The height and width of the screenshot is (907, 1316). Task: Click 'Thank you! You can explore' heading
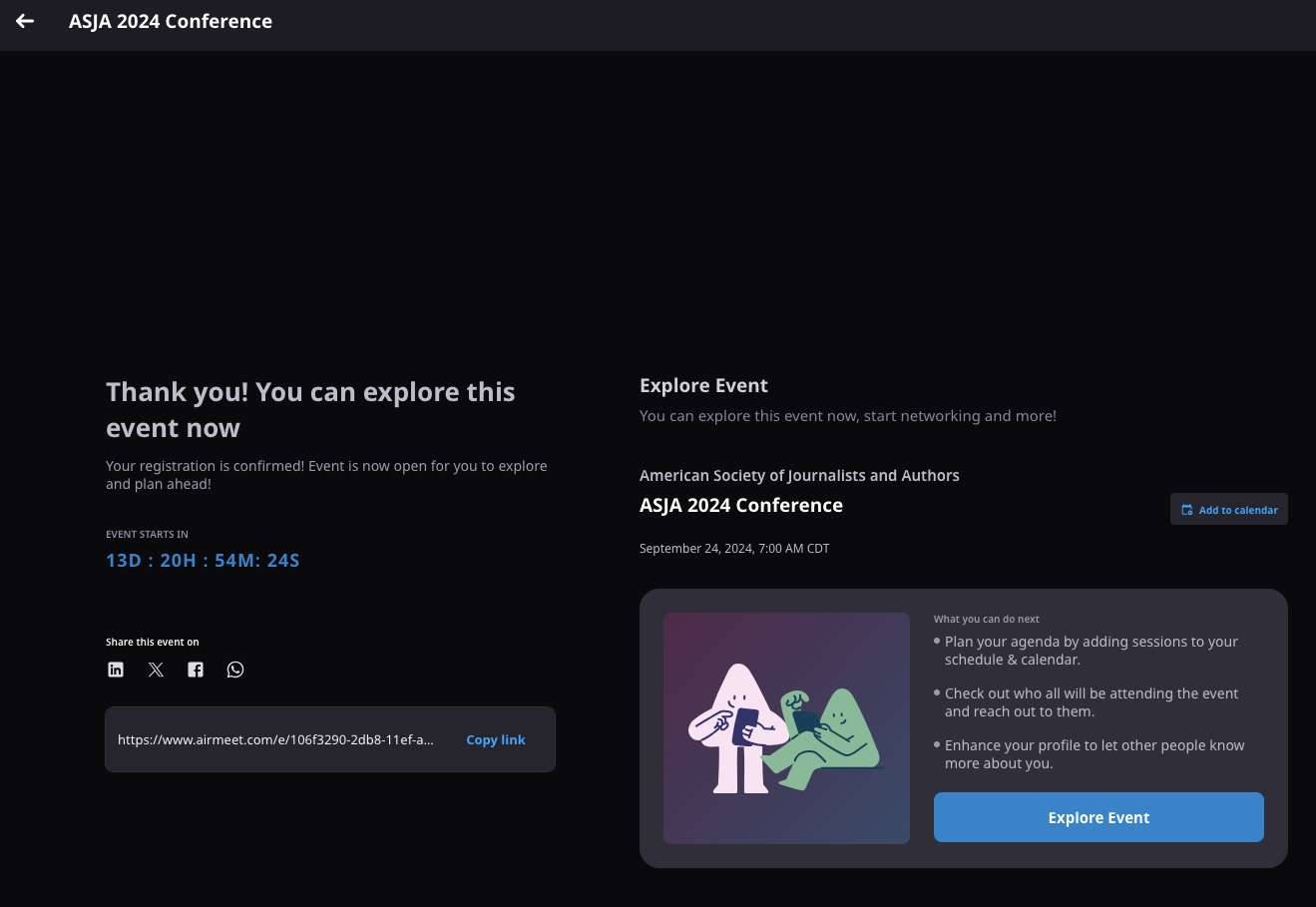(310, 410)
